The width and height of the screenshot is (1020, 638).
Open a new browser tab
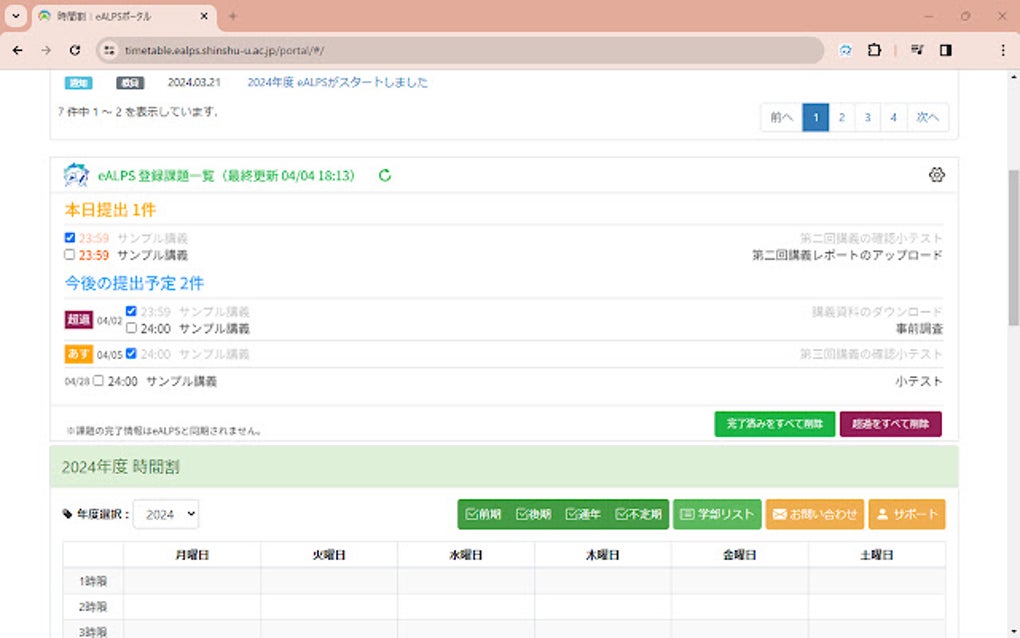pyautogui.click(x=232, y=16)
